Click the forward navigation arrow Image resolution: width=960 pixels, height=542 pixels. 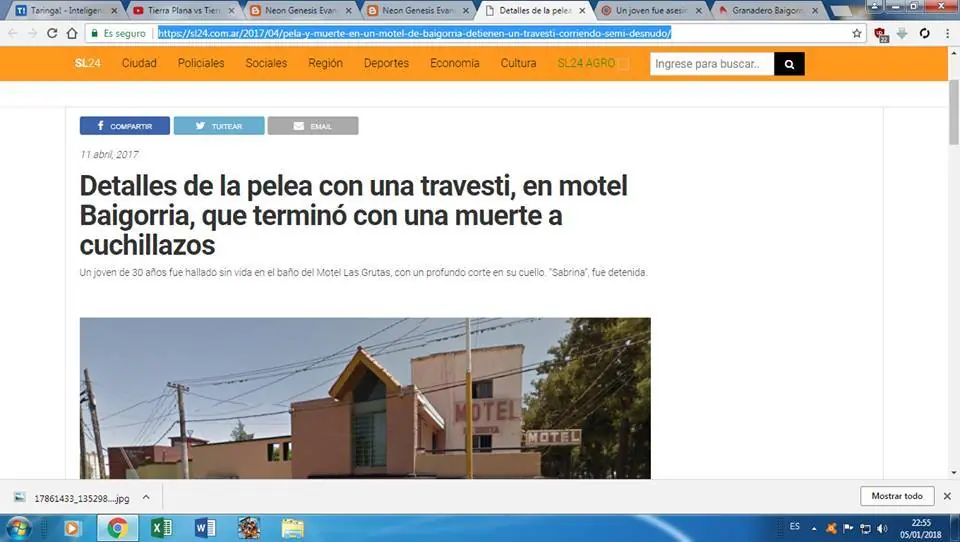[32, 33]
